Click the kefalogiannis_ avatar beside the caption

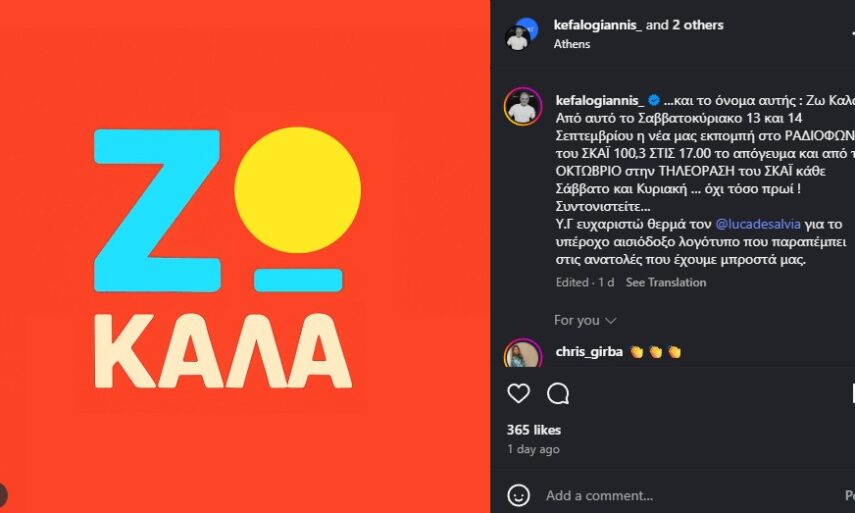coord(522,106)
